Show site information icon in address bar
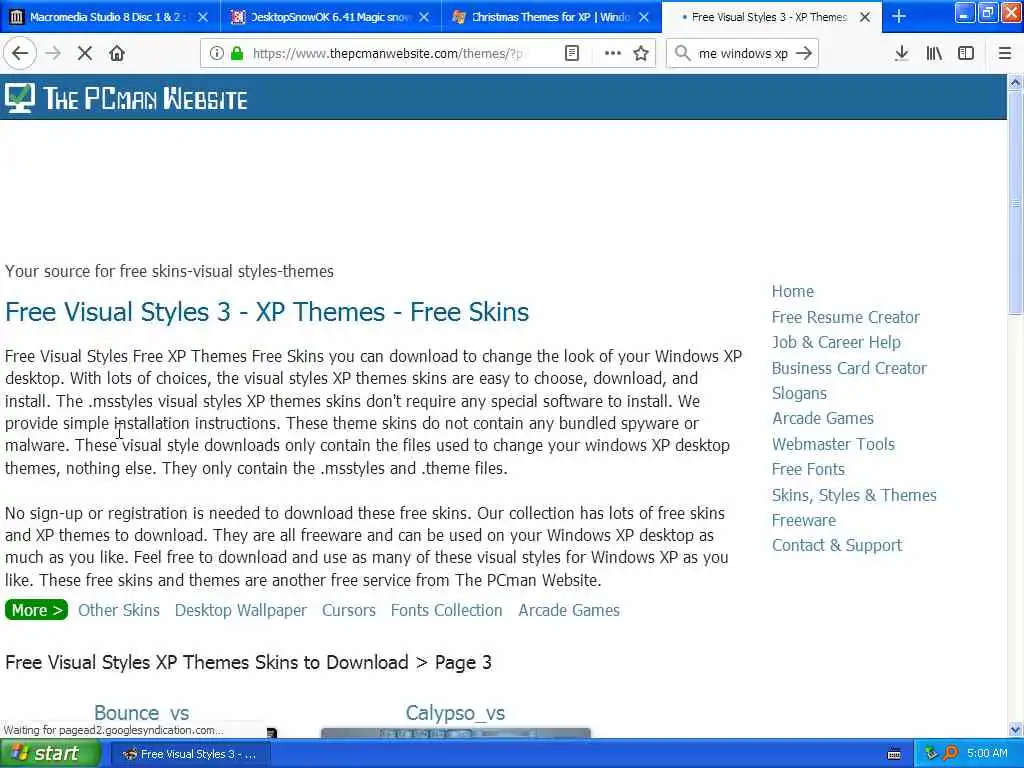Image resolution: width=1024 pixels, height=768 pixels. tap(216, 54)
